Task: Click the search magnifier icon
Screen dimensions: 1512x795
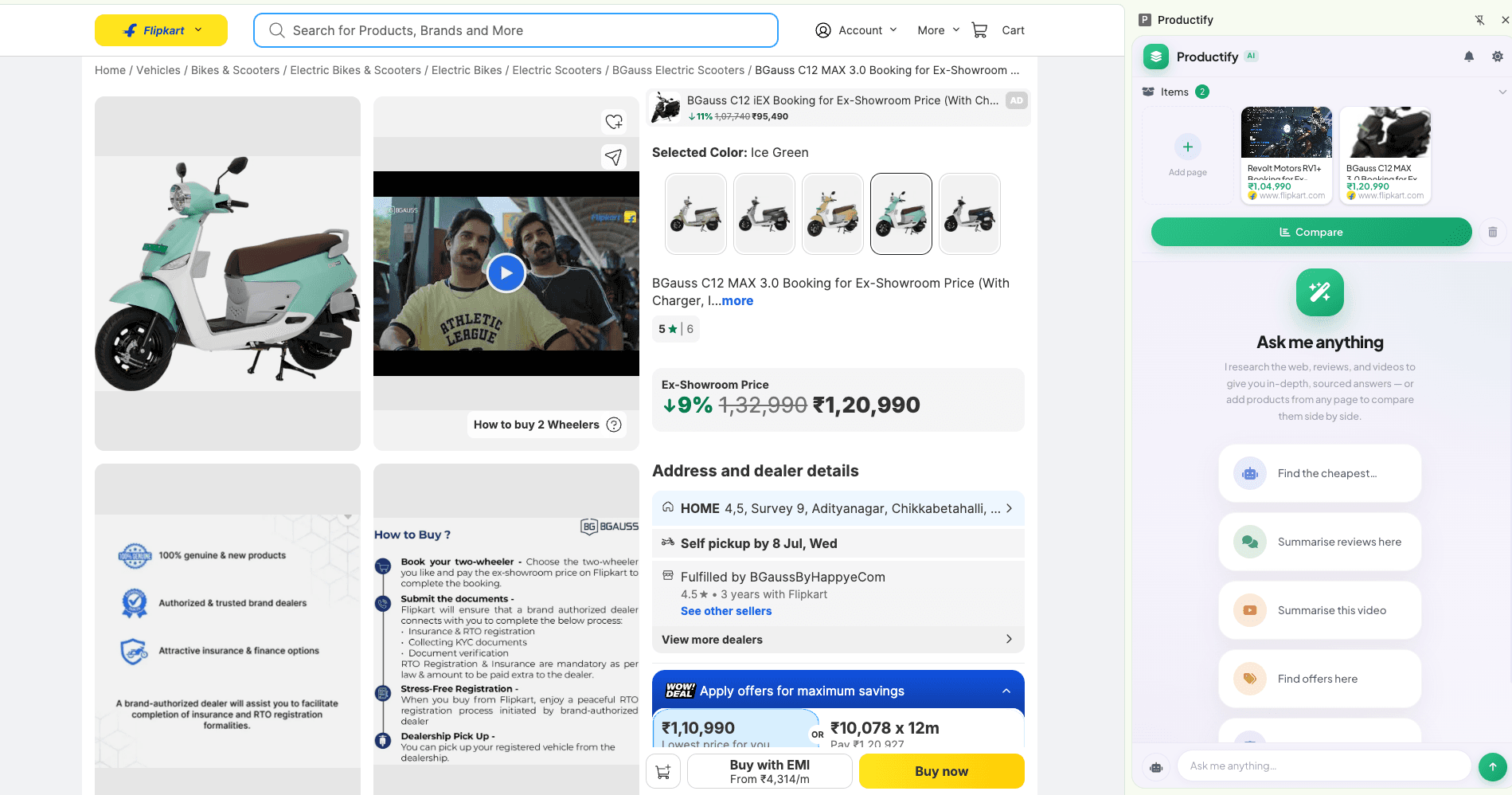Action: 277,30
